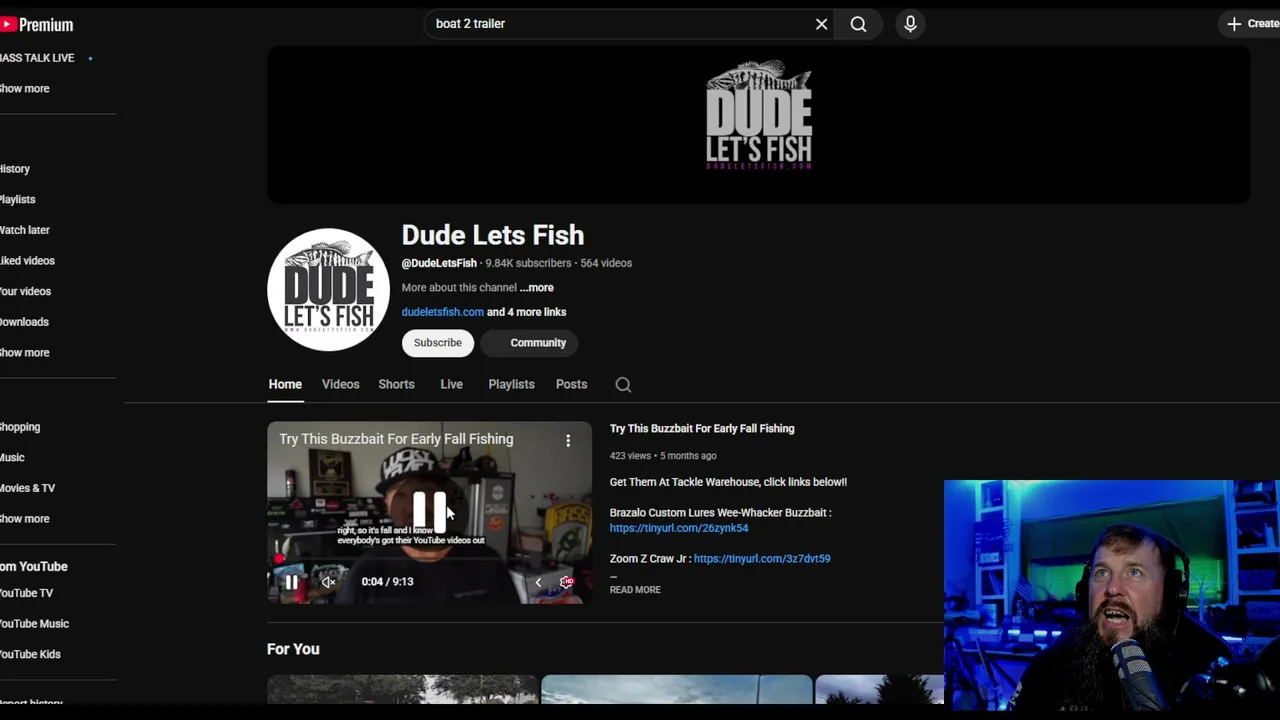Click the @DudeLetsFish channel handle
The height and width of the screenshot is (720, 1280).
coord(439,264)
